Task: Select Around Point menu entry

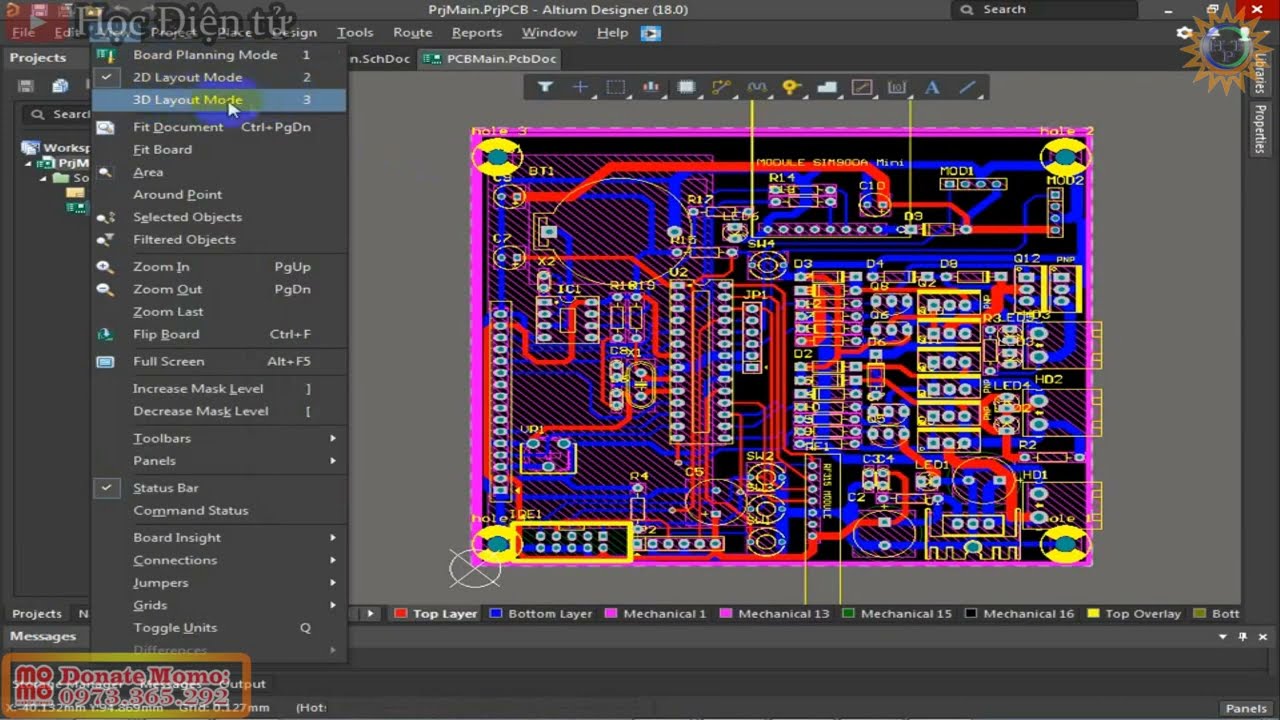Action: click(x=219, y=195)
